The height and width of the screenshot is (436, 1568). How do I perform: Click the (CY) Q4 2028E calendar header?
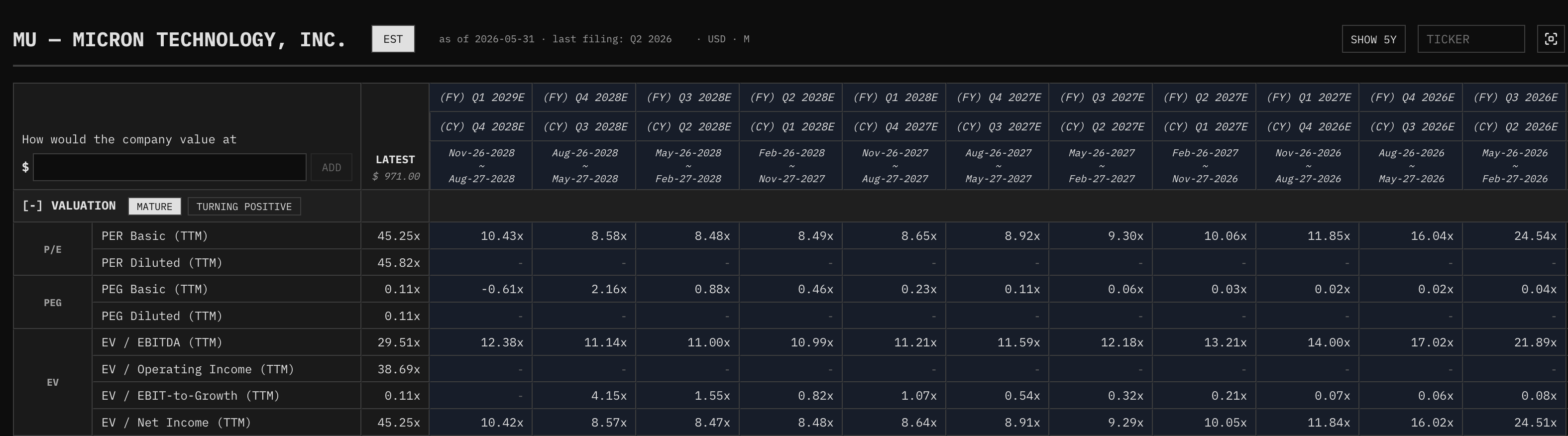pyautogui.click(x=481, y=126)
